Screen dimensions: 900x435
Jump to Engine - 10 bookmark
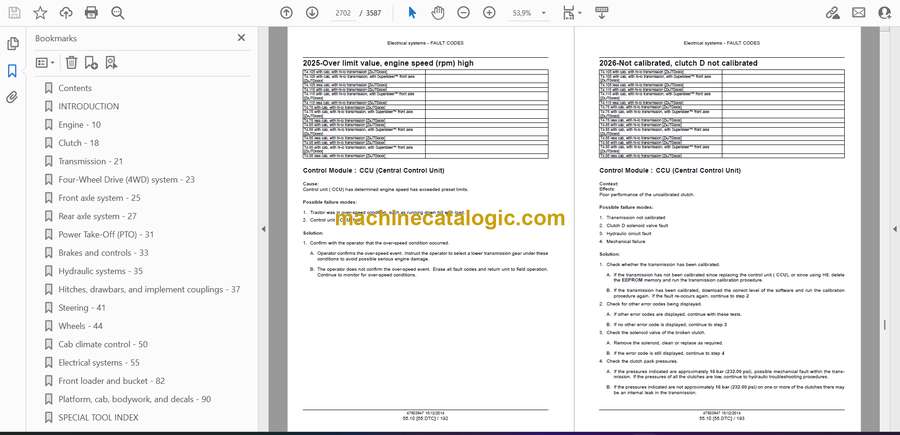80,125
